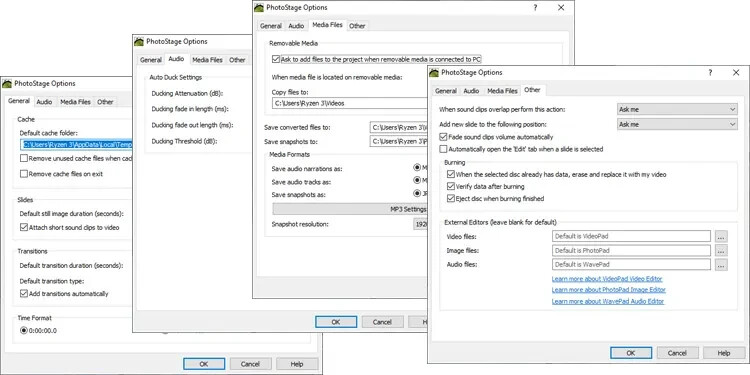Click the PhotoStage icon in the General window title bar
This screenshot has width=750, height=375.
(7, 84)
